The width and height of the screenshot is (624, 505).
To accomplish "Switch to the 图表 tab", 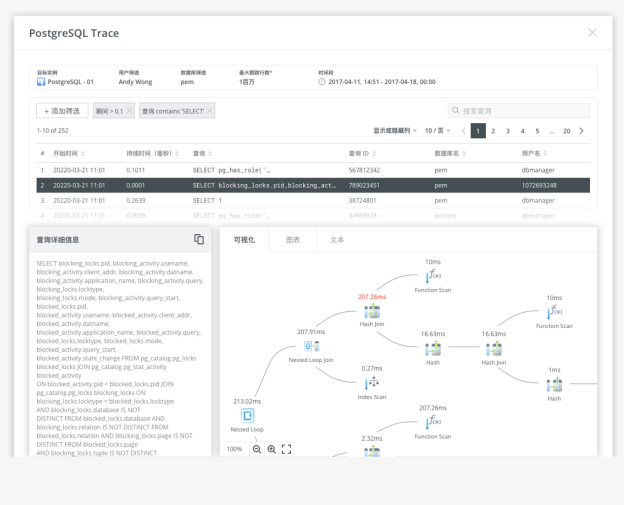I will point(292,240).
